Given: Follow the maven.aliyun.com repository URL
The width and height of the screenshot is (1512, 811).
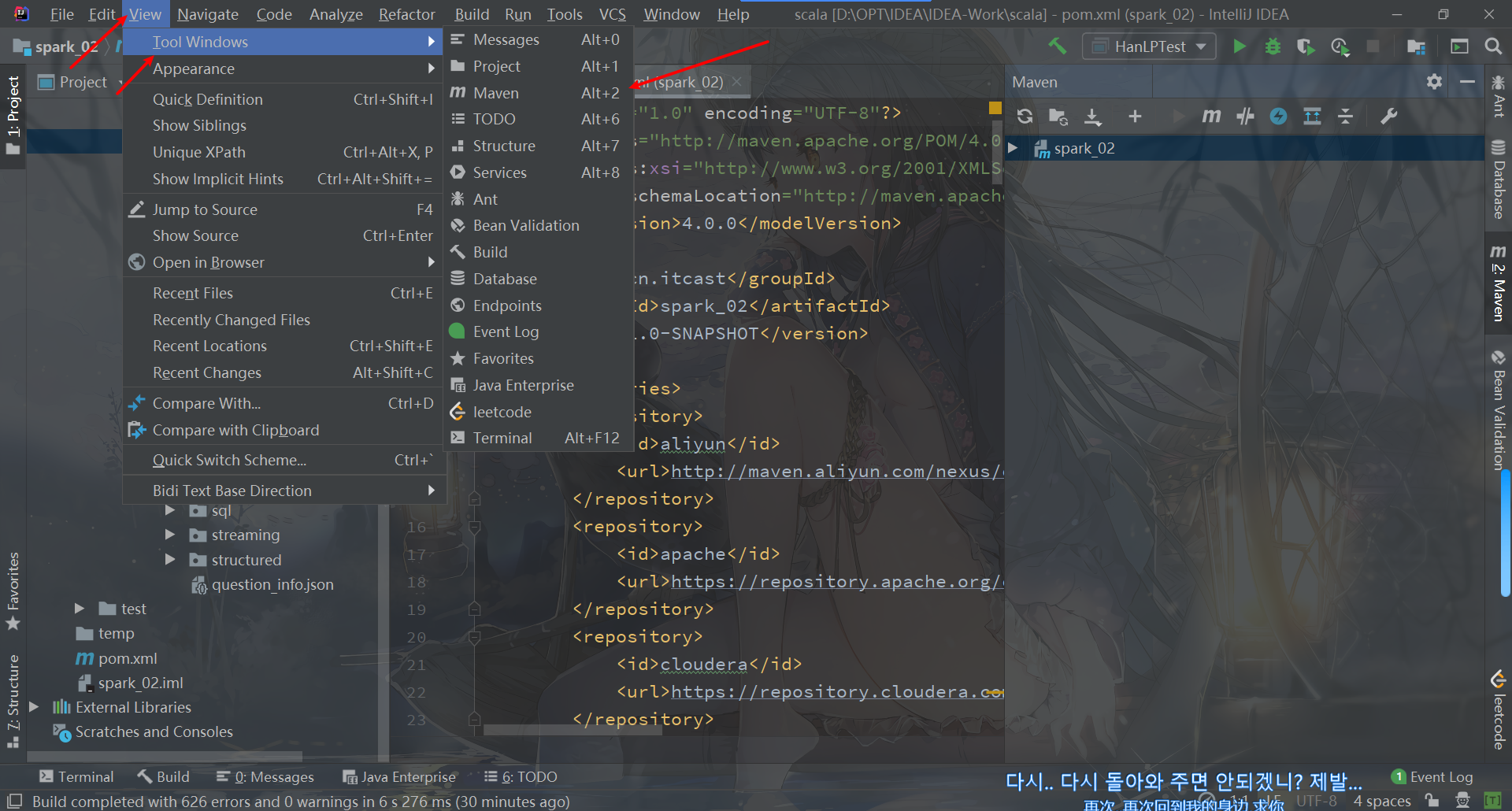Looking at the screenshot, I should coord(837,472).
